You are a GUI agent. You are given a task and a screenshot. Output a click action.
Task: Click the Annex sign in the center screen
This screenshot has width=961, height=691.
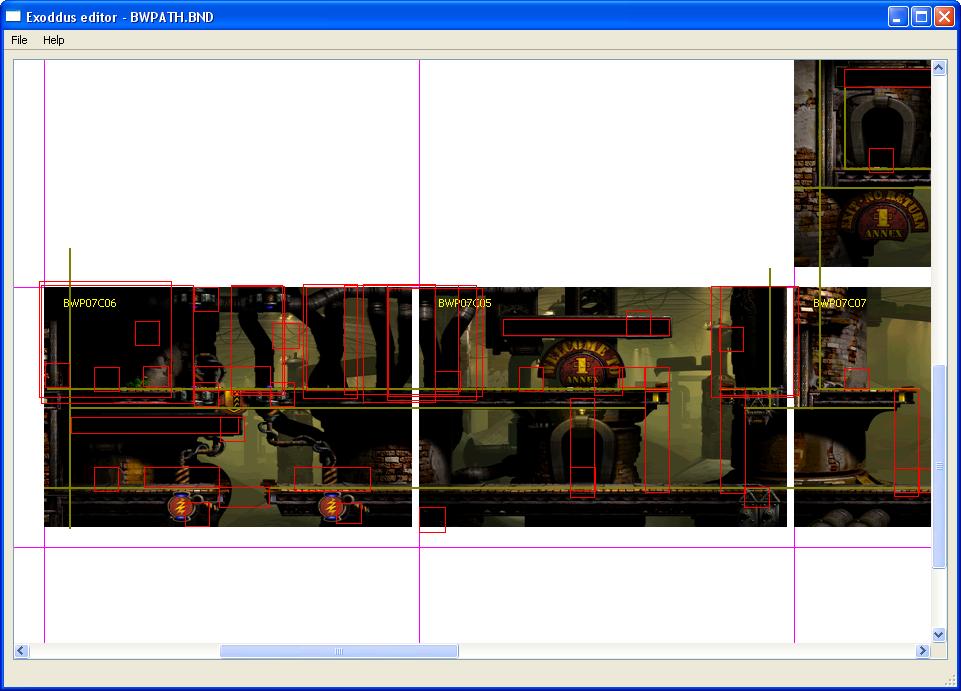pyautogui.click(x=582, y=364)
